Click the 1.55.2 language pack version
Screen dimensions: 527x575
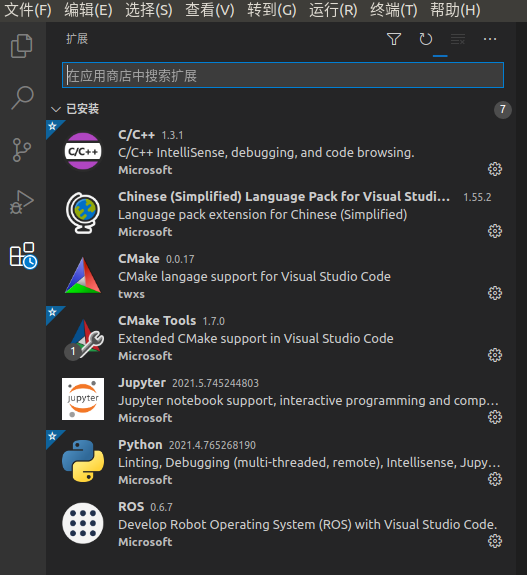click(x=477, y=198)
